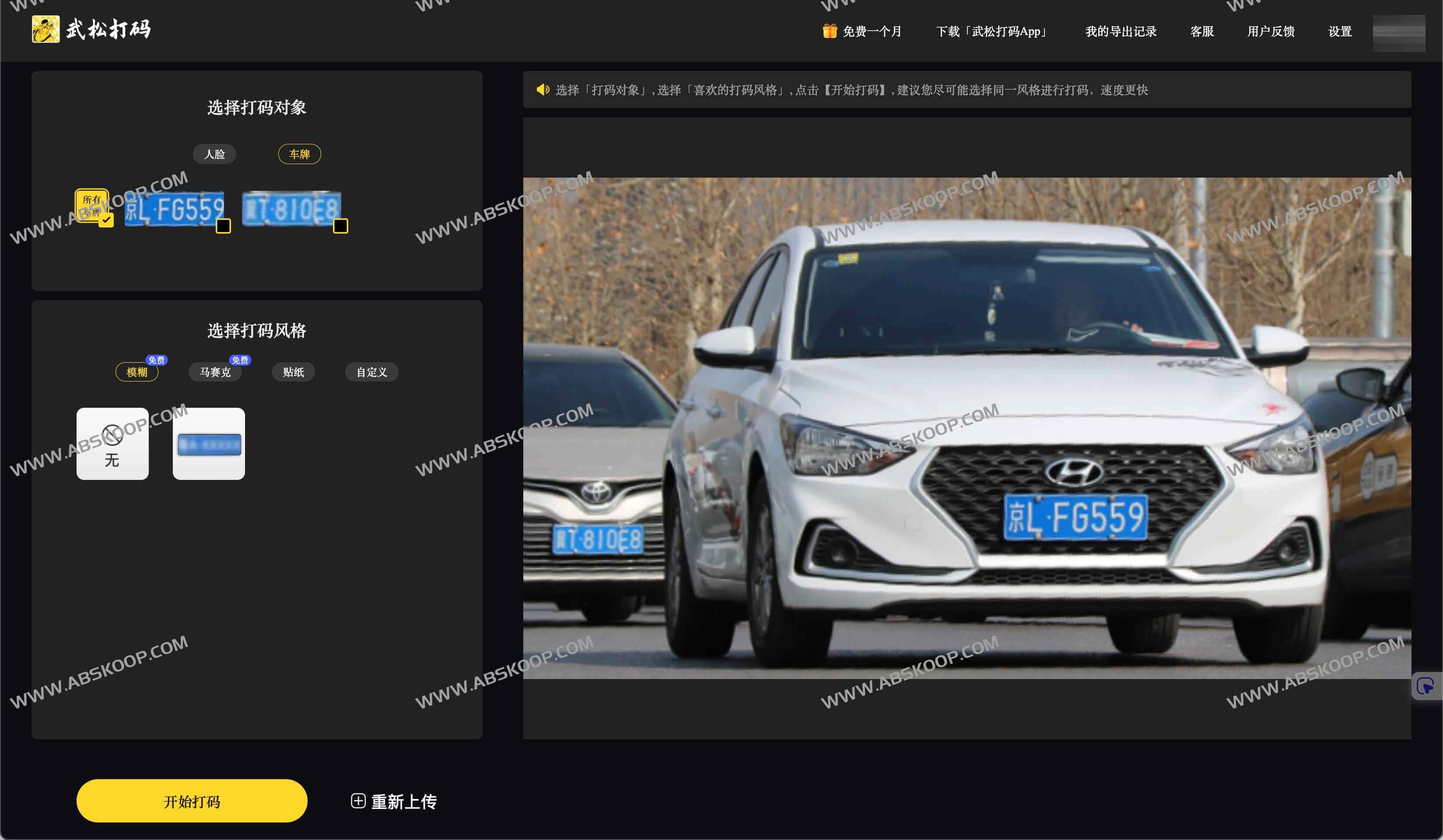Toggle the checkbox on plate 冀T·810E8
The width and height of the screenshot is (1443, 840).
coord(340,227)
